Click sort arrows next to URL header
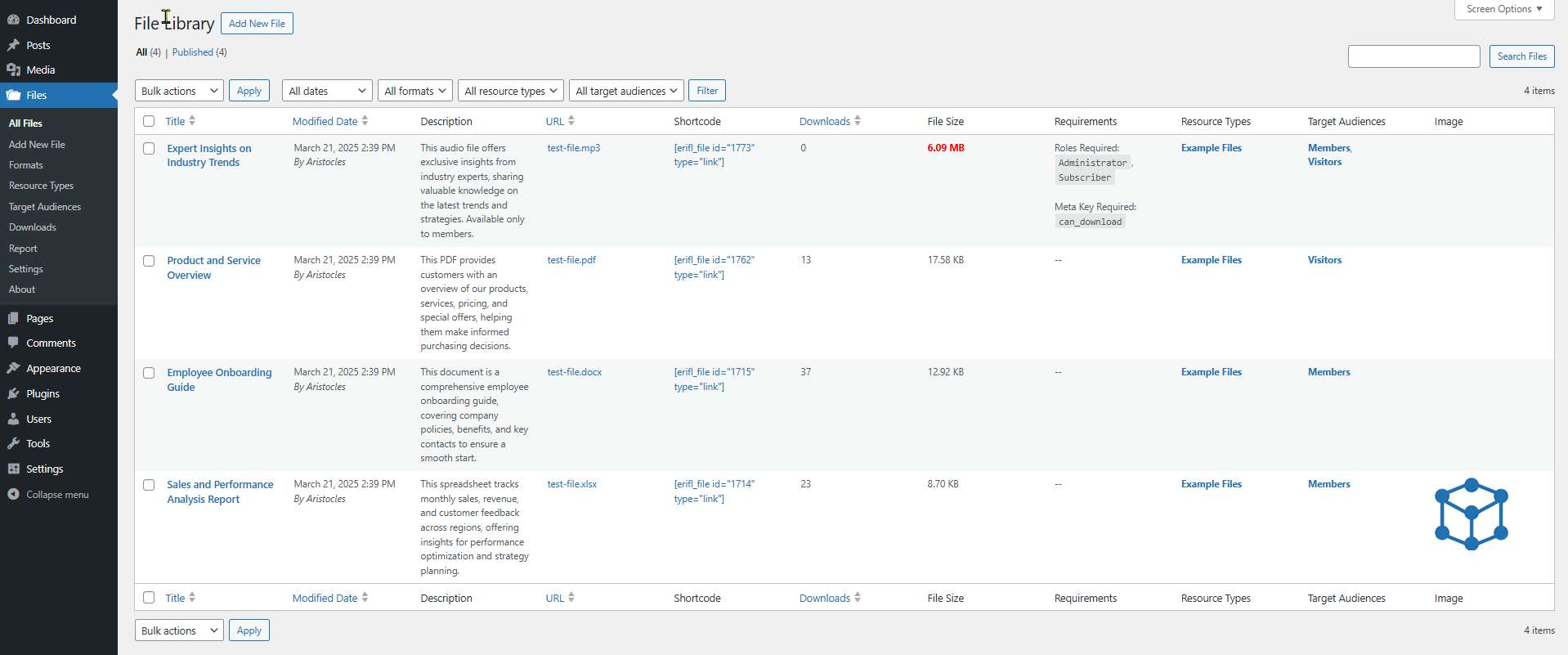The image size is (1568, 655). coord(571,121)
